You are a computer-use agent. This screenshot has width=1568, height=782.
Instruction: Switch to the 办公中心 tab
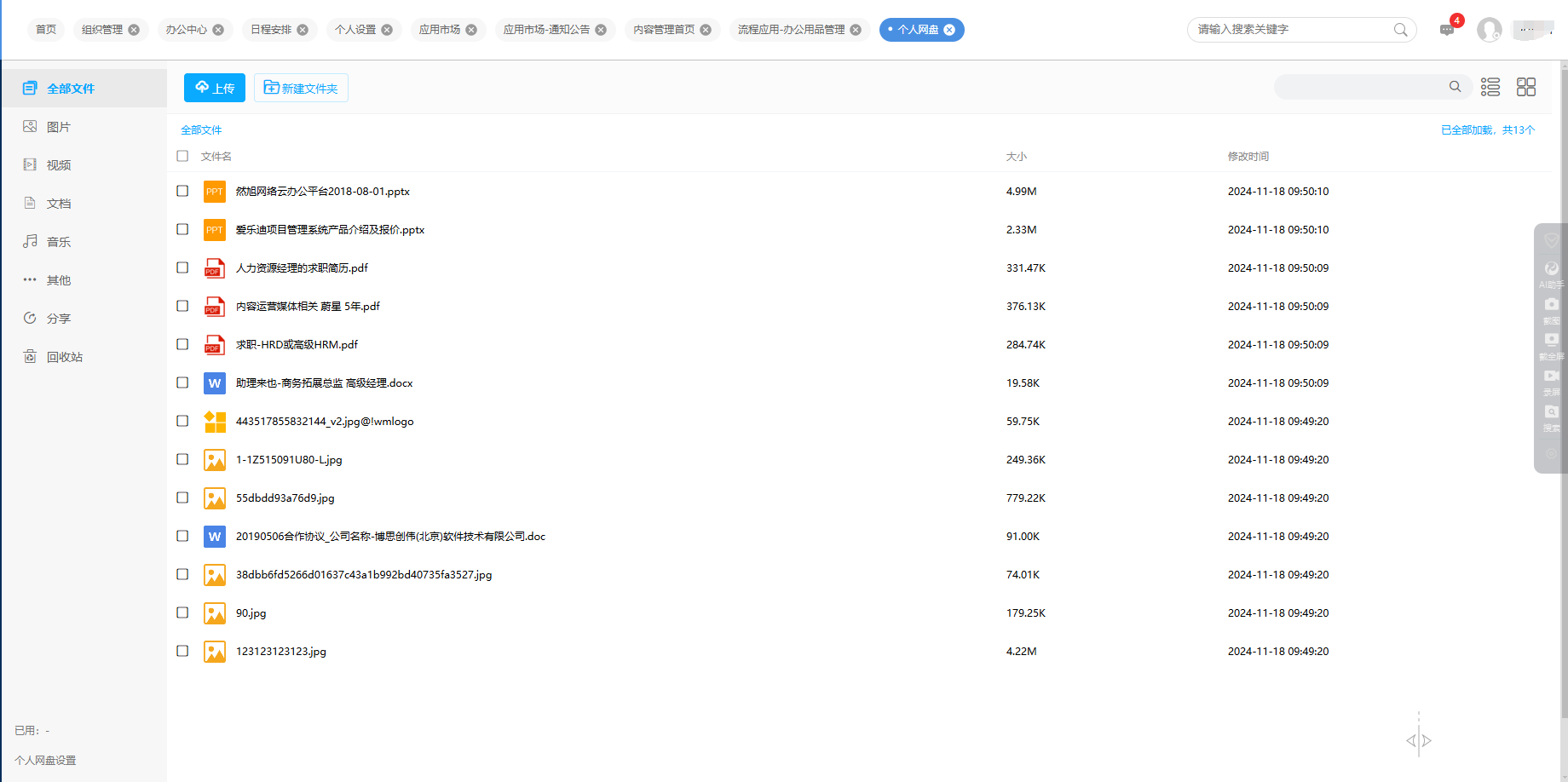[187, 30]
